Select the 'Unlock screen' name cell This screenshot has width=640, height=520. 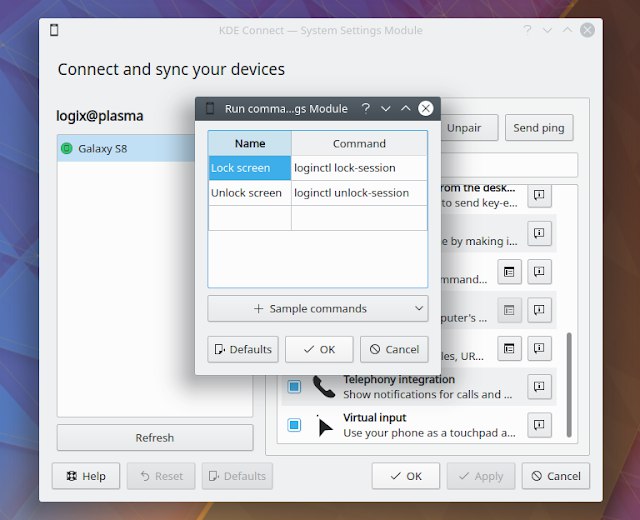pyautogui.click(x=250, y=193)
